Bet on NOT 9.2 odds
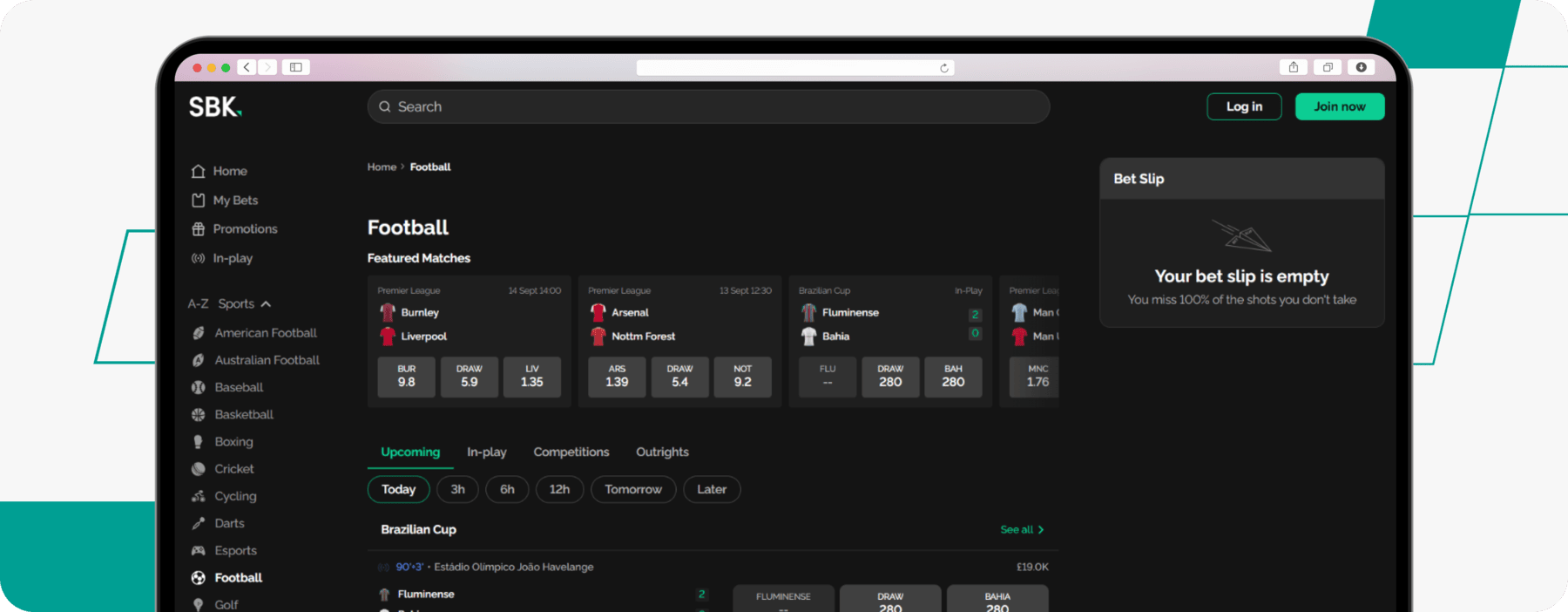 743,377
